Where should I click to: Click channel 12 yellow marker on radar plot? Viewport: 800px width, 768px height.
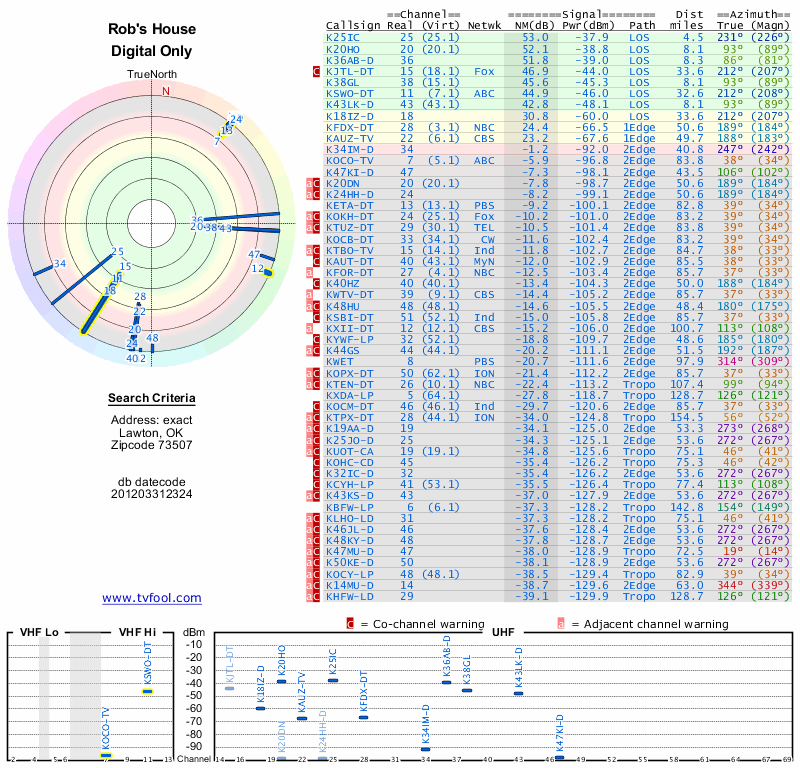(267, 274)
